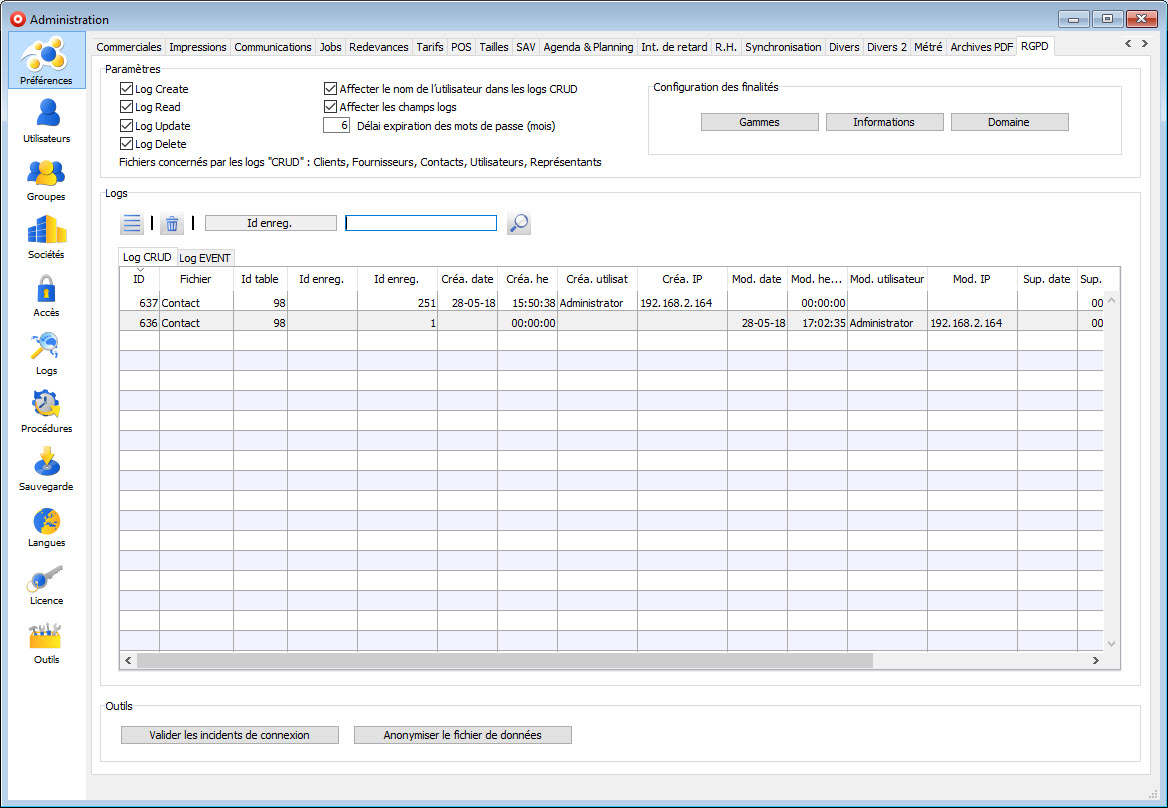Uncheck the Log Create checkbox
The image size is (1168, 808).
pyautogui.click(x=127, y=89)
